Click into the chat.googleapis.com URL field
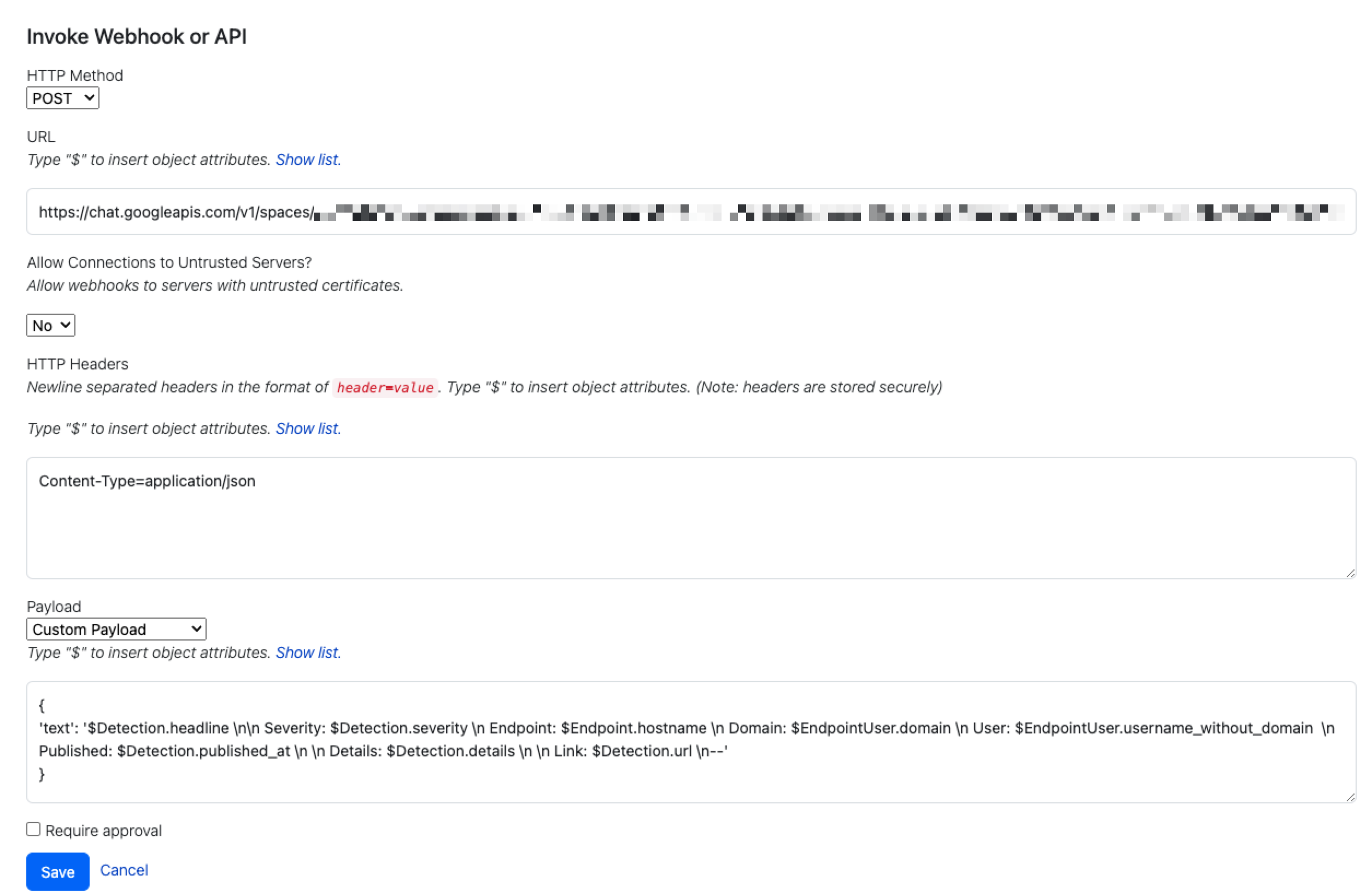 [690, 211]
